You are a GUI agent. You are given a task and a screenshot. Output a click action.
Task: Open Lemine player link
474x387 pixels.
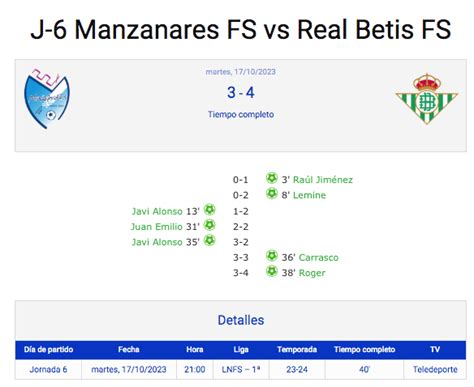point(309,195)
